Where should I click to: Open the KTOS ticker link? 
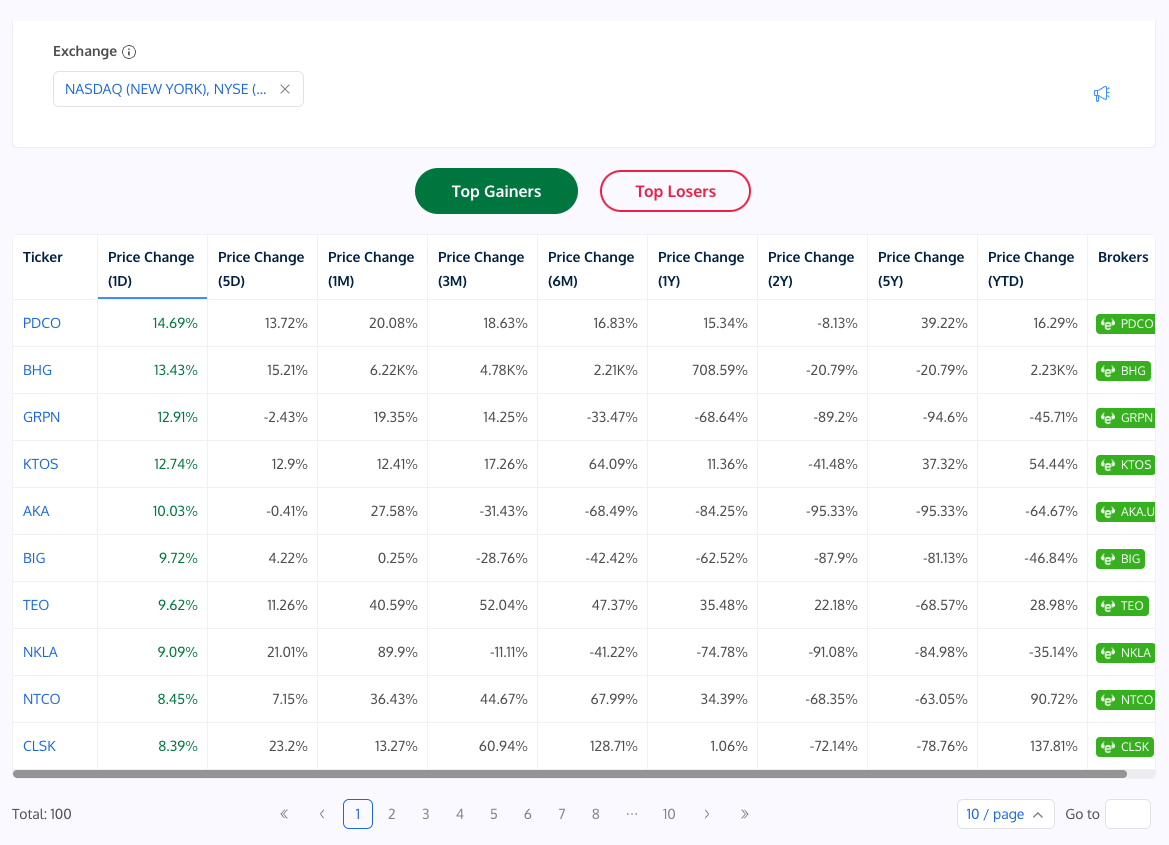click(41, 464)
